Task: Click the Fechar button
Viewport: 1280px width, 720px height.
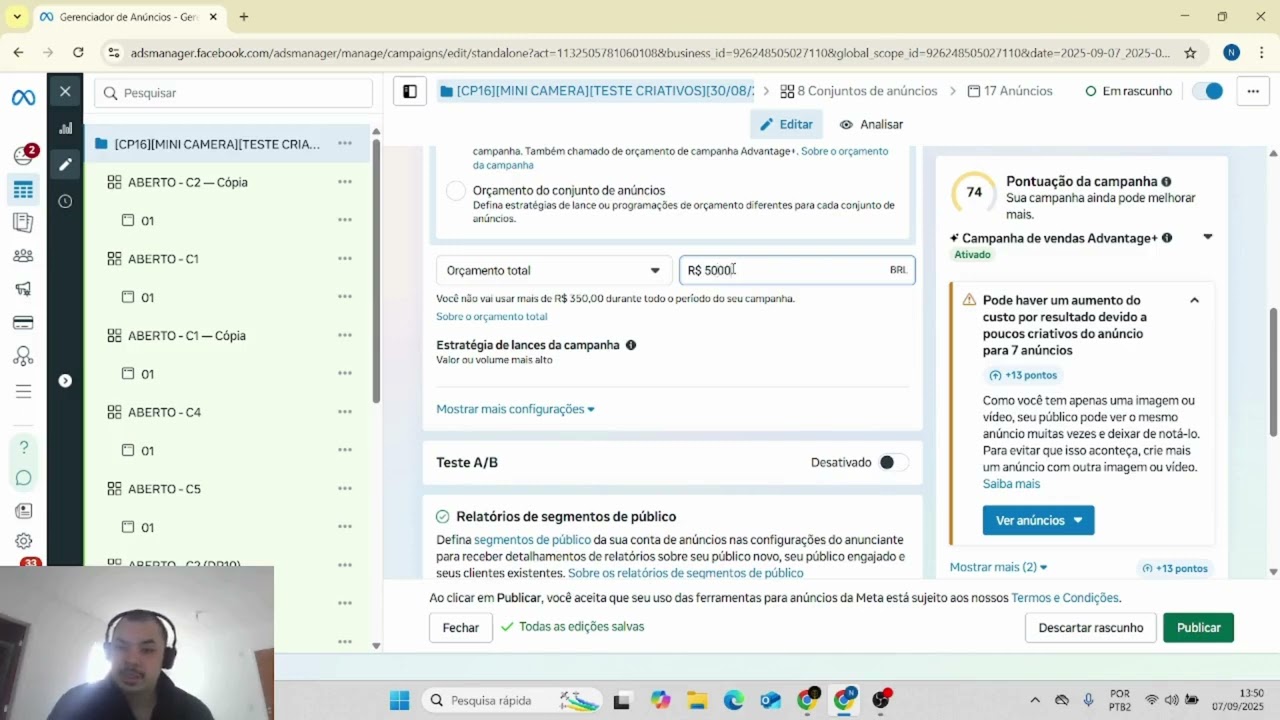Action: 461,627
